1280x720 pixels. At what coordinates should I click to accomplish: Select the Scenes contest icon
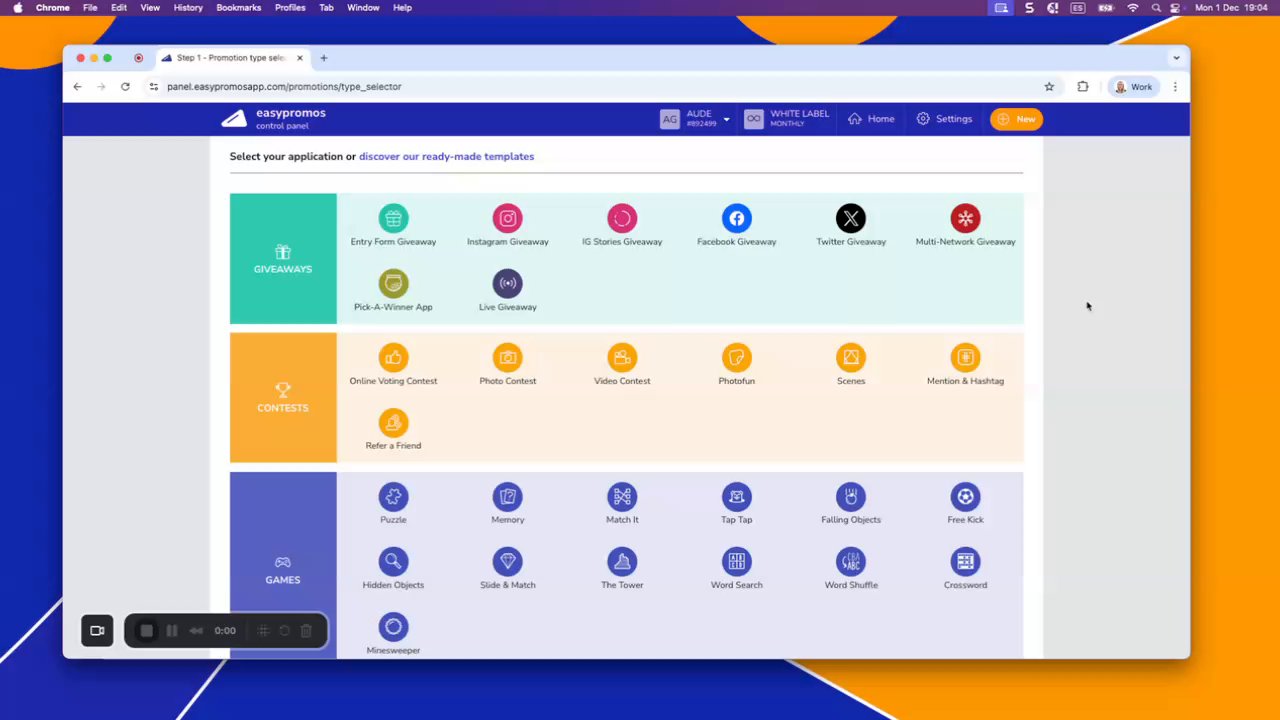click(851, 357)
